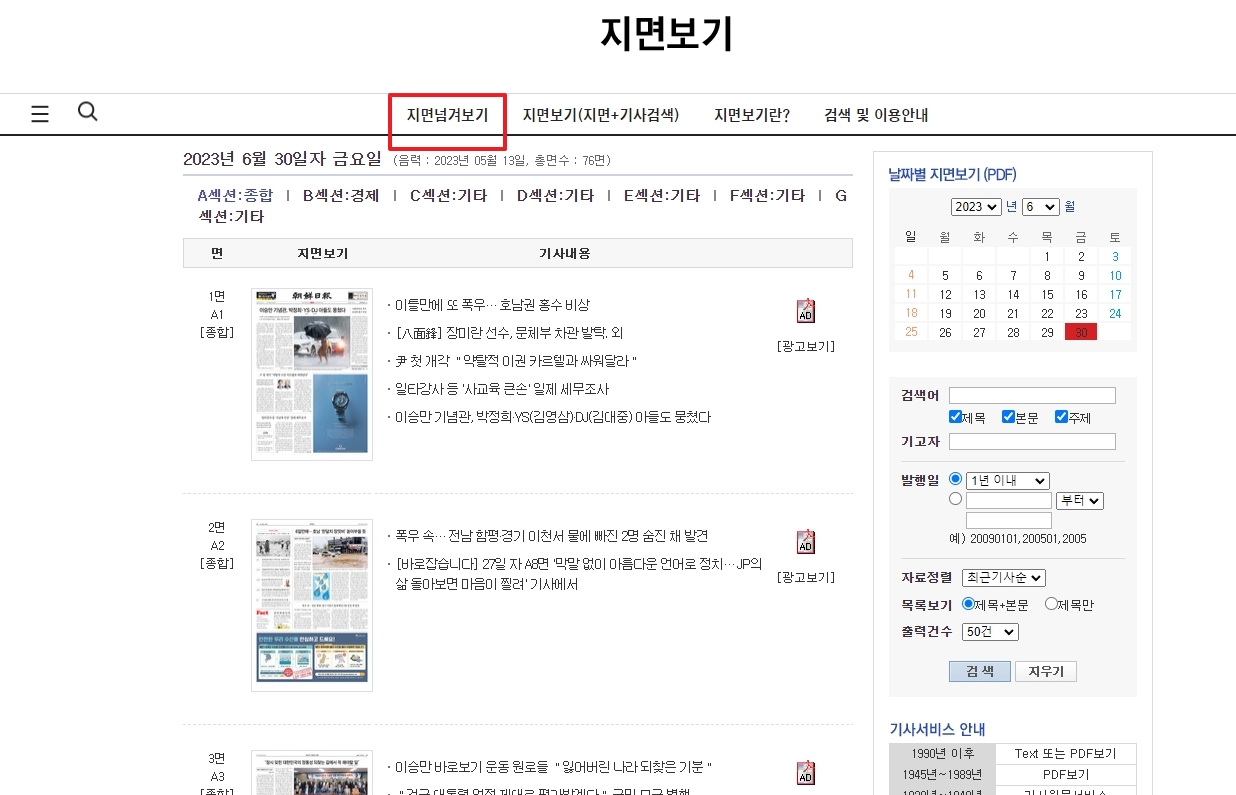Click the second date input below 부터
The image size is (1236, 795).
tap(1009, 520)
